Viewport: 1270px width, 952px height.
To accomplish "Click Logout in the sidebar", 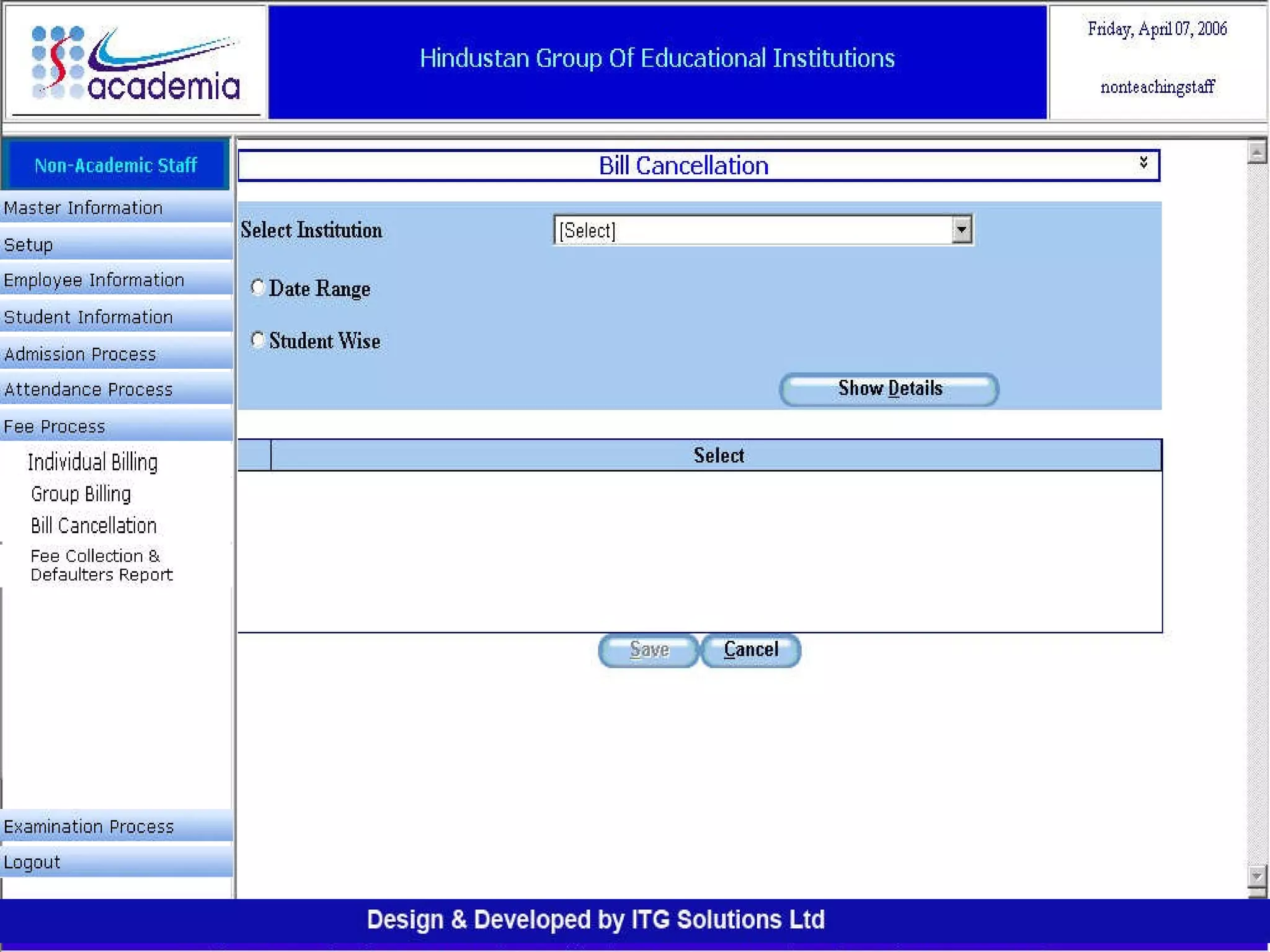I will point(32,862).
